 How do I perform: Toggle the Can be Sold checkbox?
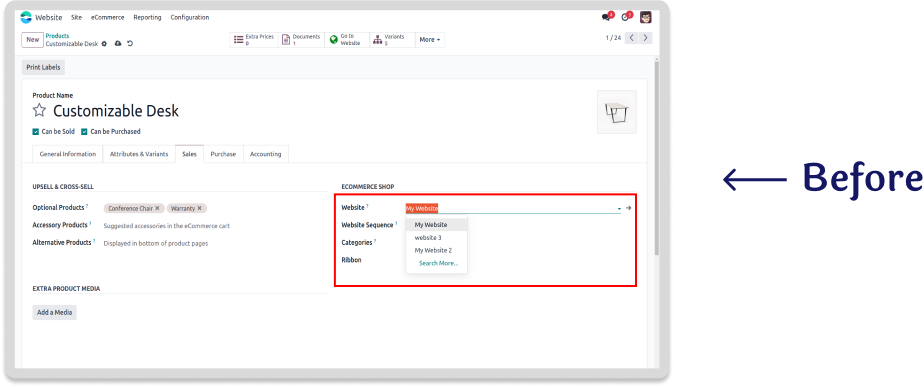click(36, 131)
